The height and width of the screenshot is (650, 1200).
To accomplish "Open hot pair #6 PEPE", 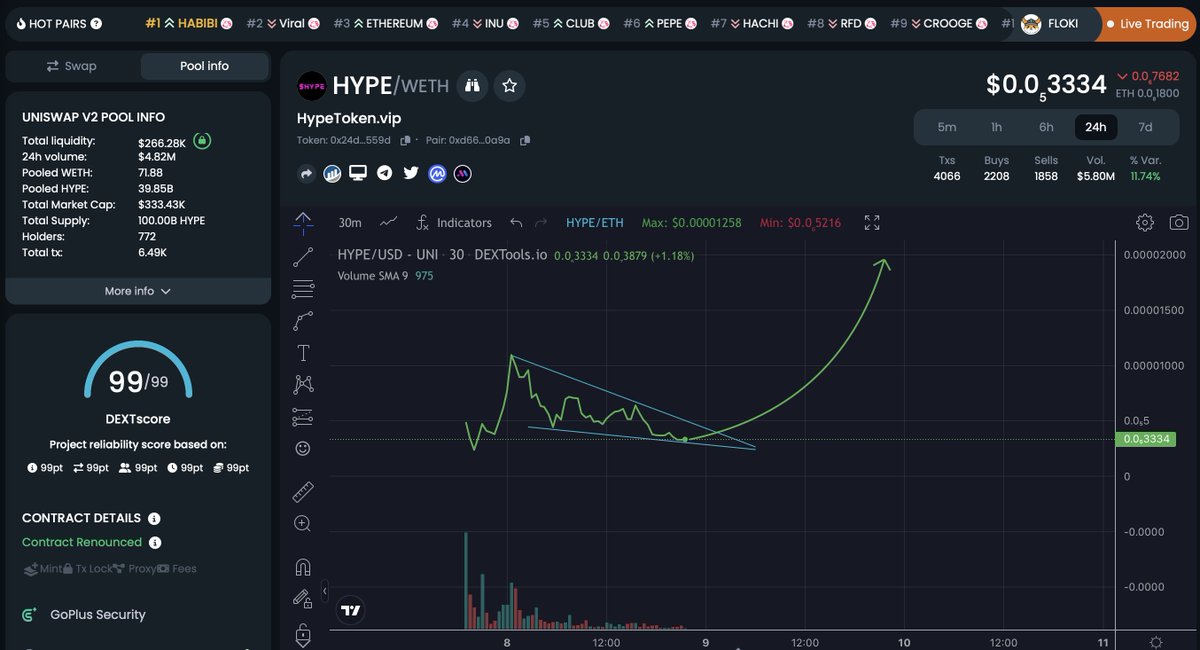I will 660,23.
